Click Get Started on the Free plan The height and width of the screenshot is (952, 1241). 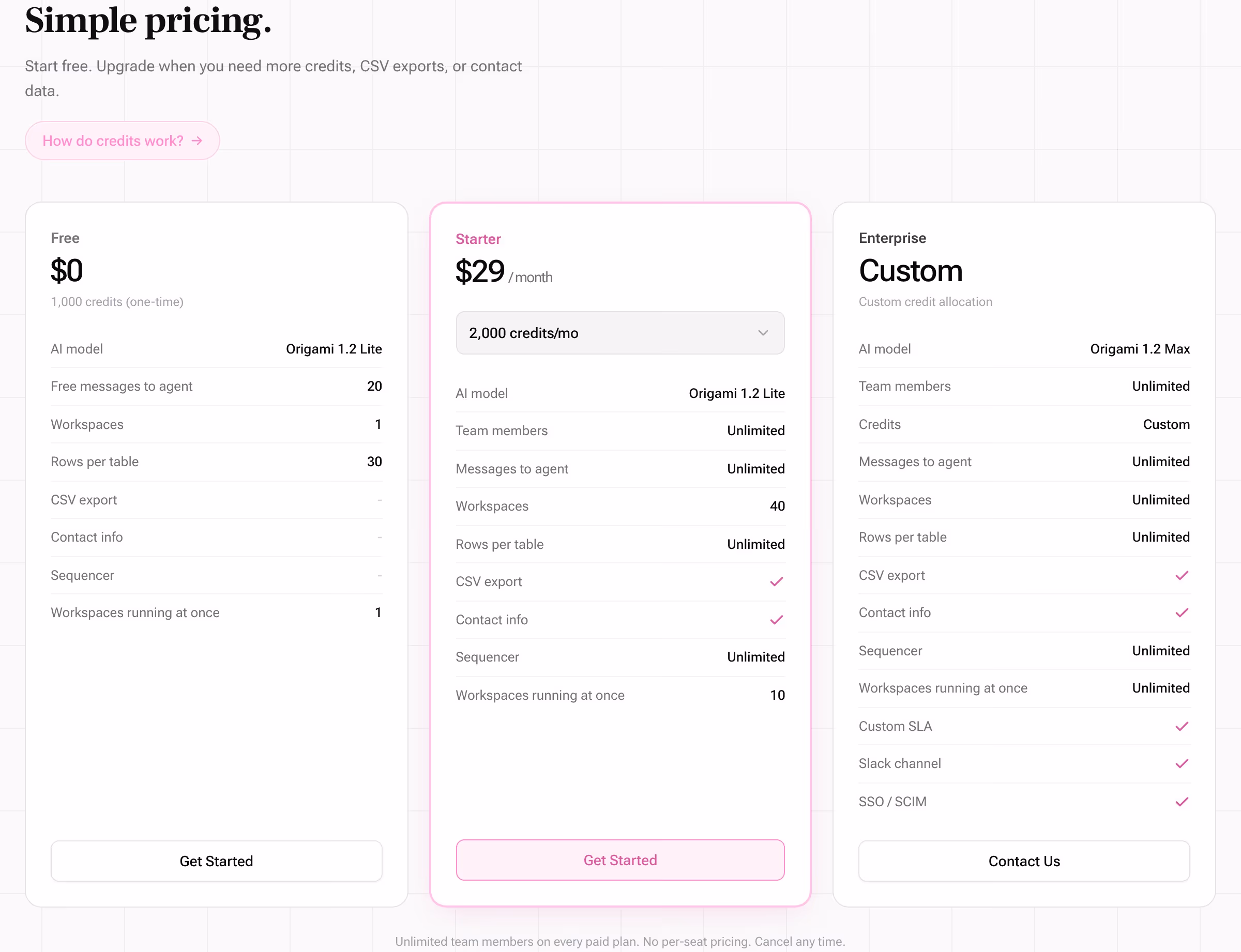[x=217, y=861]
